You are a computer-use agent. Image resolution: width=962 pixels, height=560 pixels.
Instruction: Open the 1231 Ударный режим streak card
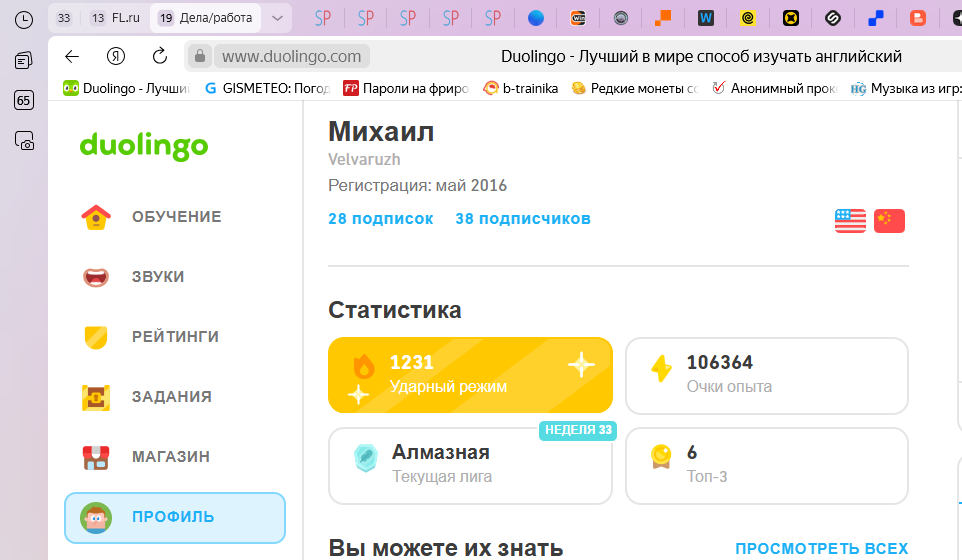click(x=471, y=375)
